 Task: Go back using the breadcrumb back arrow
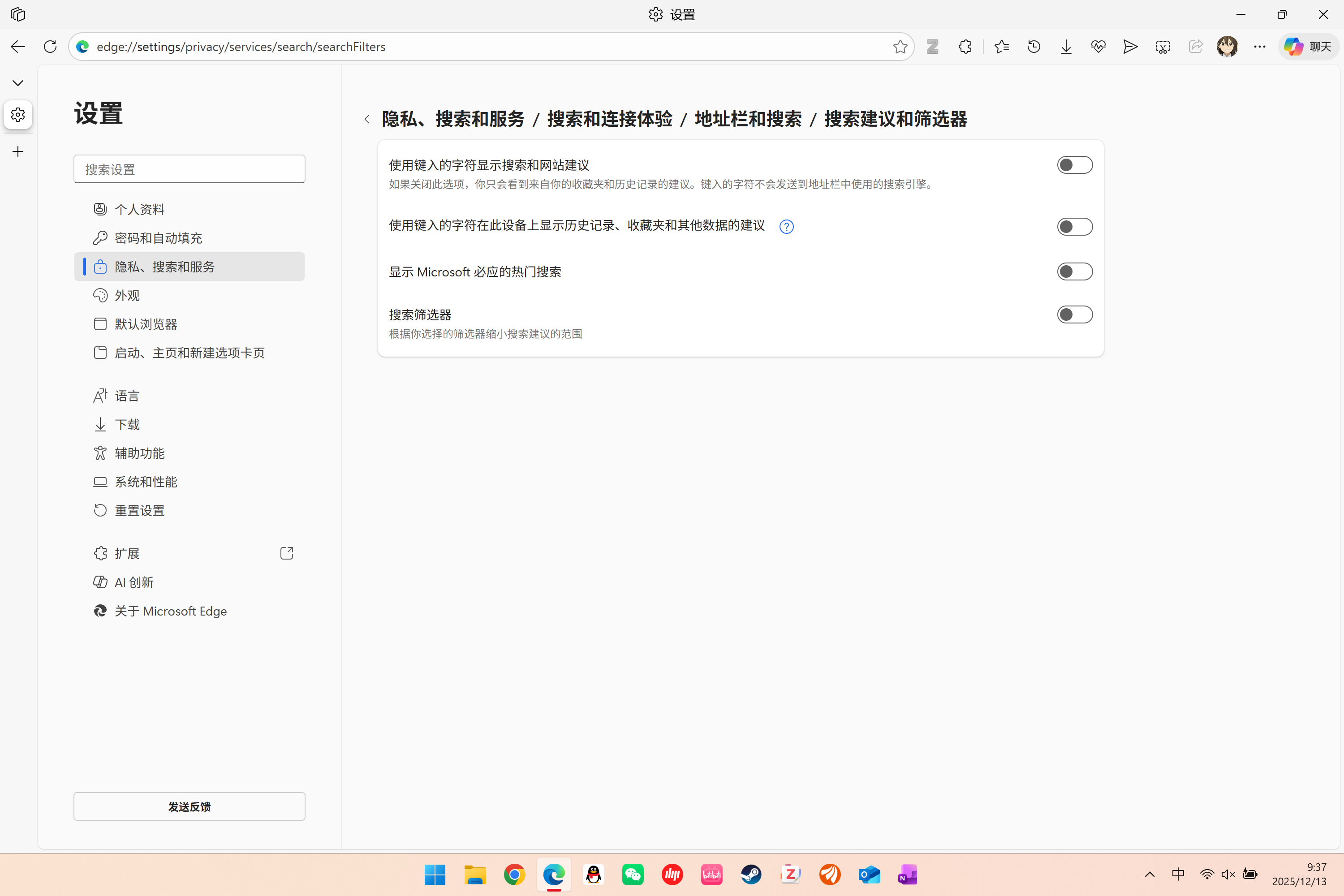[x=366, y=119]
